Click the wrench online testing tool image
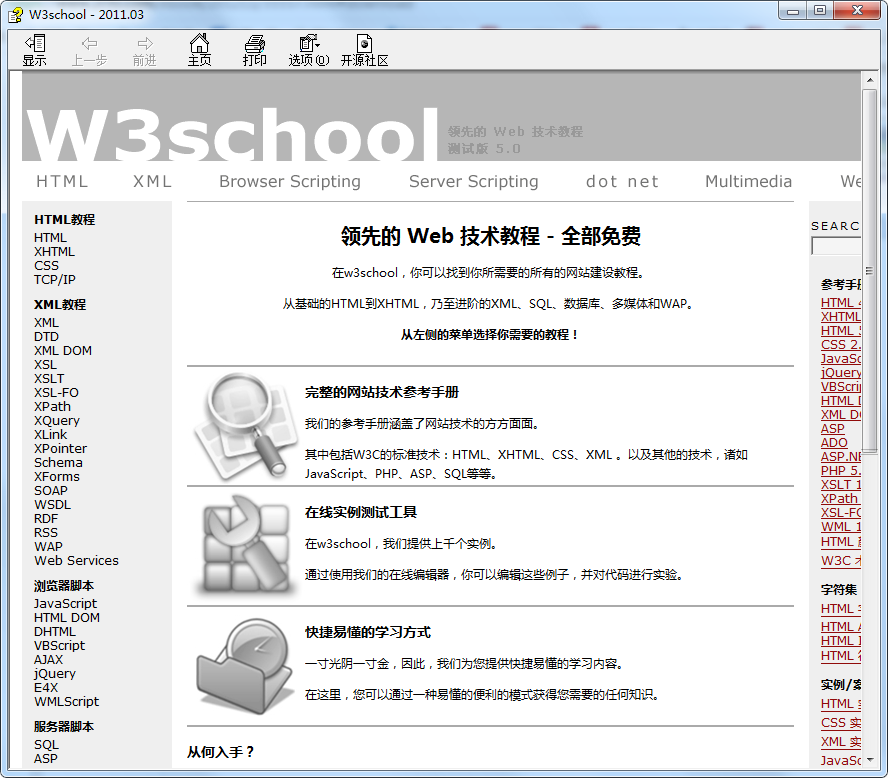Viewport: 888px width, 778px height. coord(240,545)
